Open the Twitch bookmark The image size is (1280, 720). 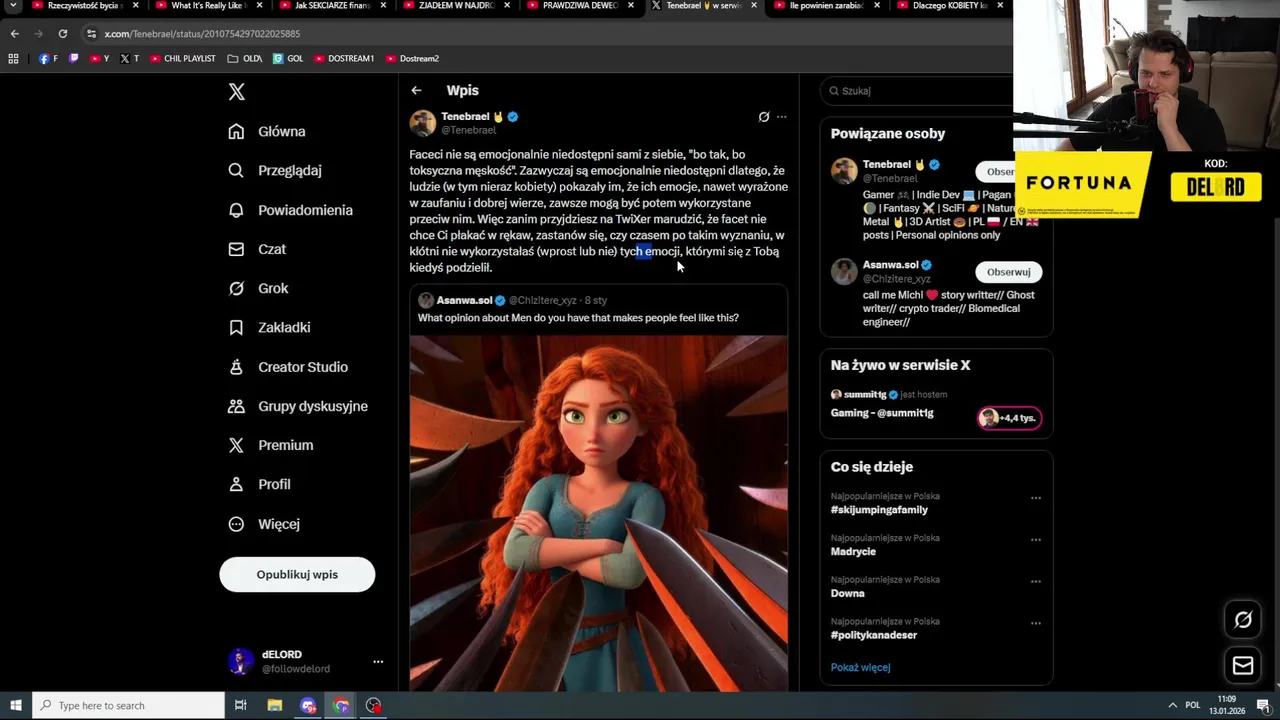pyautogui.click(x=73, y=59)
